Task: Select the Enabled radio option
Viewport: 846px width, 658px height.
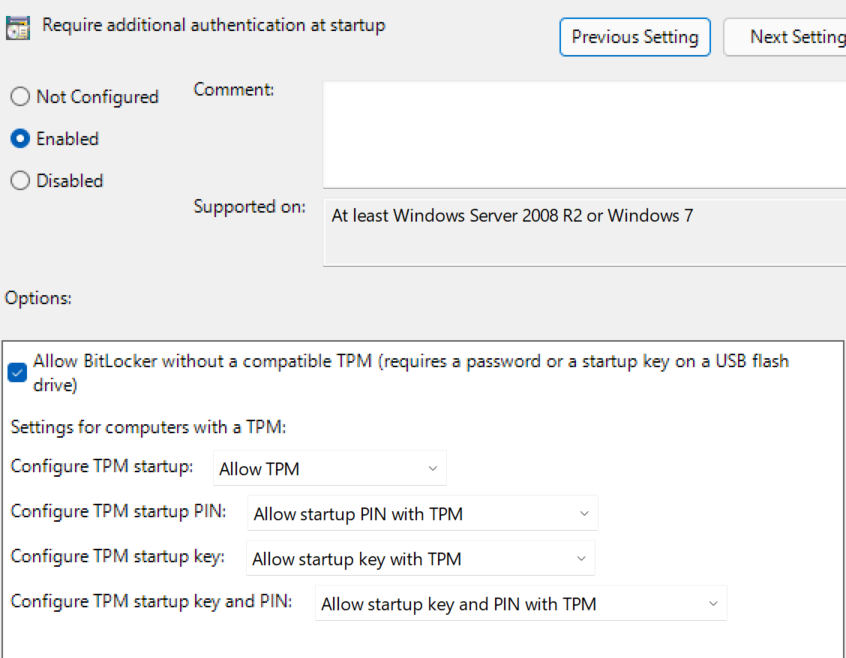Action: coord(20,139)
